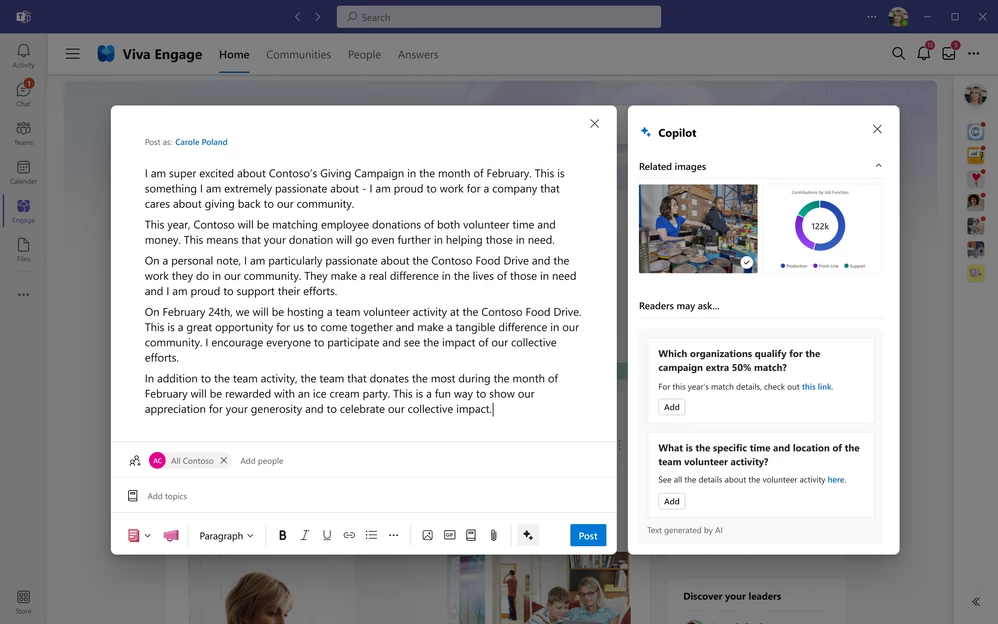Select the bold formatting icon
This screenshot has width=998, height=624.
click(283, 535)
